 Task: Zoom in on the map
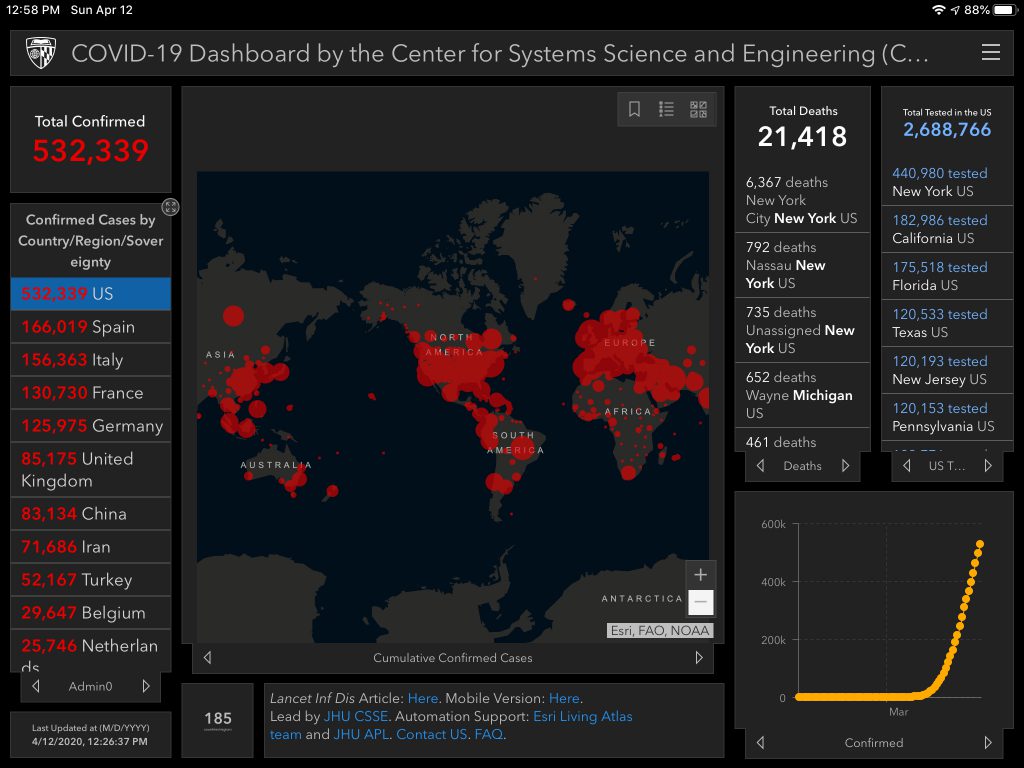click(700, 575)
